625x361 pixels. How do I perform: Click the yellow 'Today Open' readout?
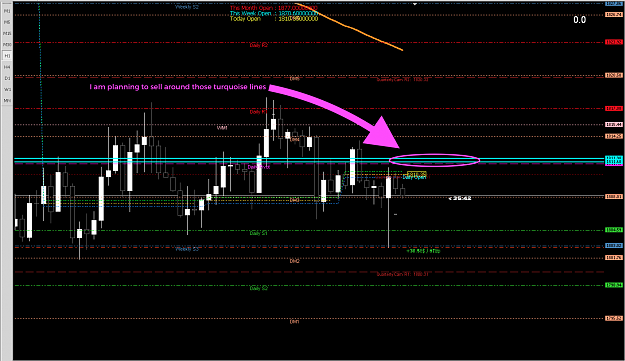[274, 19]
